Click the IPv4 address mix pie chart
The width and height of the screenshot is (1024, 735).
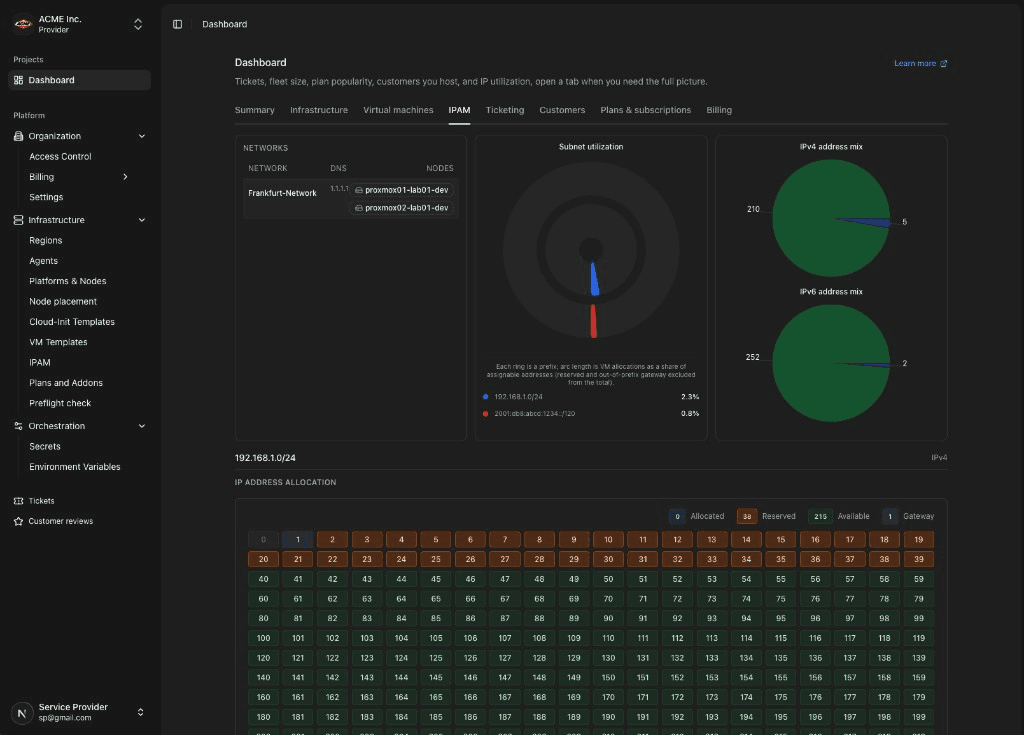(831, 218)
